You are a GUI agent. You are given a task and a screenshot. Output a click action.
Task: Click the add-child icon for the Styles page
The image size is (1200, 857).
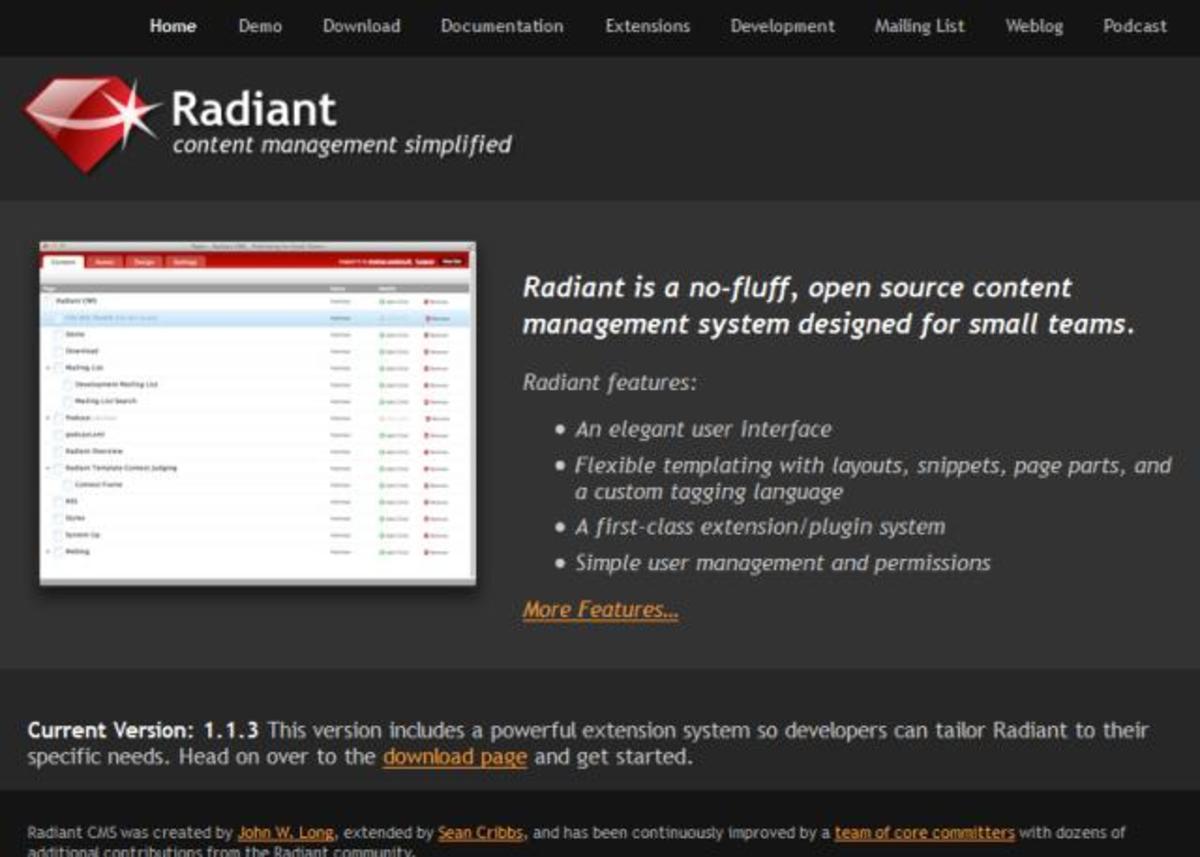389,518
